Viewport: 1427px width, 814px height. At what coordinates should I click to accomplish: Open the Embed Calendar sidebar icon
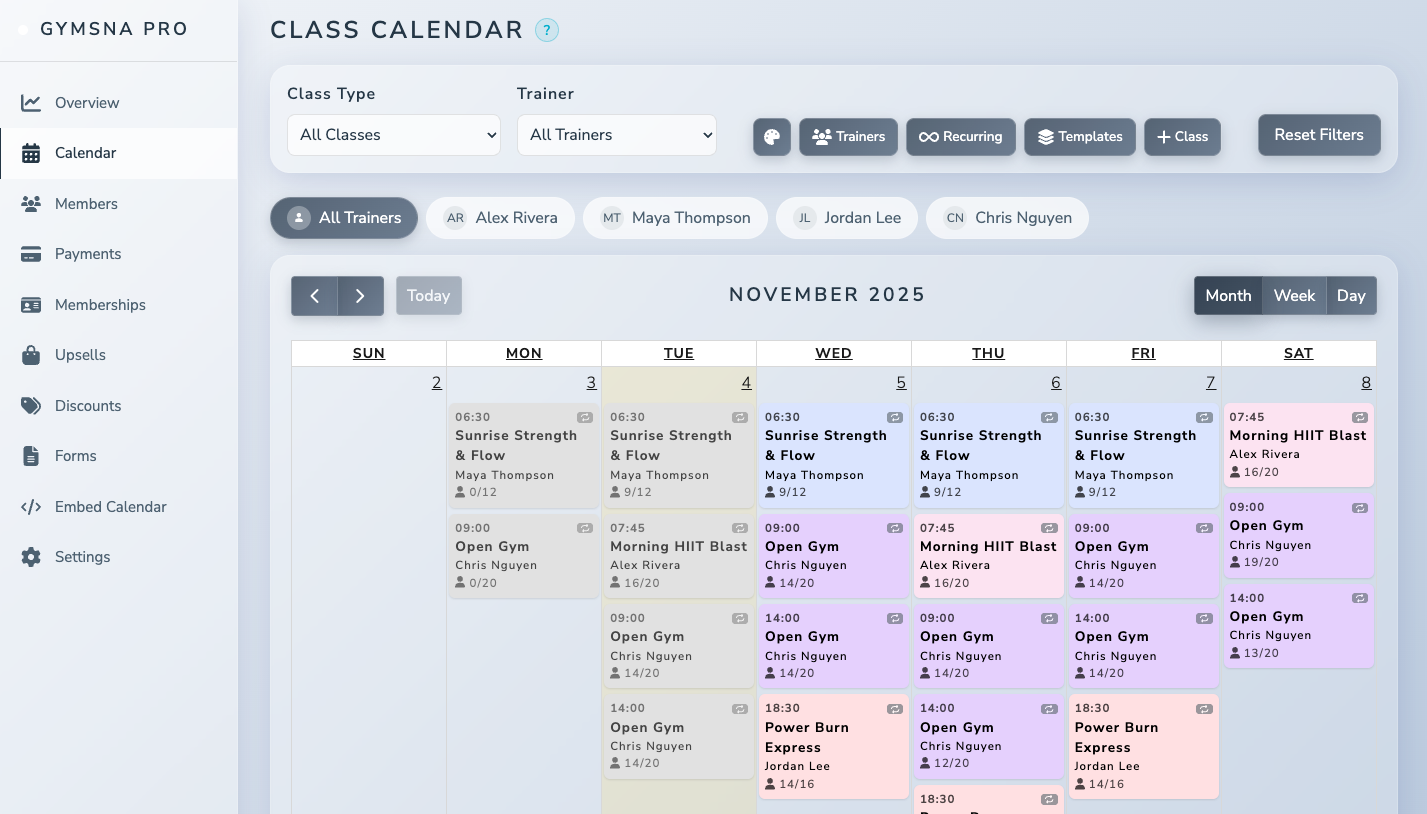tap(33, 507)
